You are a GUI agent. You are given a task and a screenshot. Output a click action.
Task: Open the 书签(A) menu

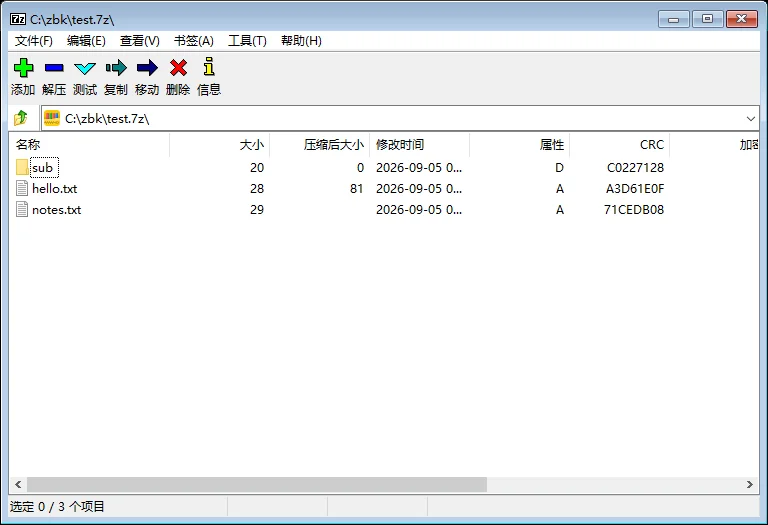(193, 41)
